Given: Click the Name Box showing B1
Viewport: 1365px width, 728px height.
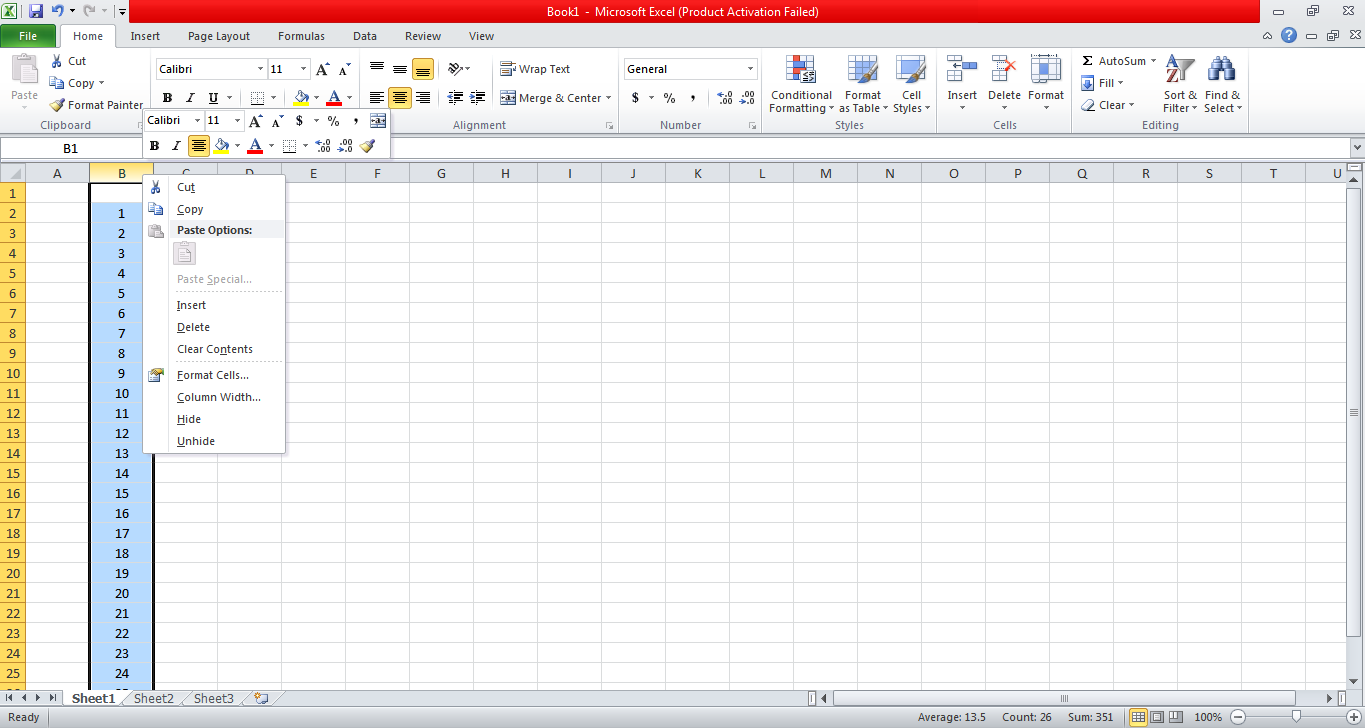Looking at the screenshot, I should [x=70, y=148].
